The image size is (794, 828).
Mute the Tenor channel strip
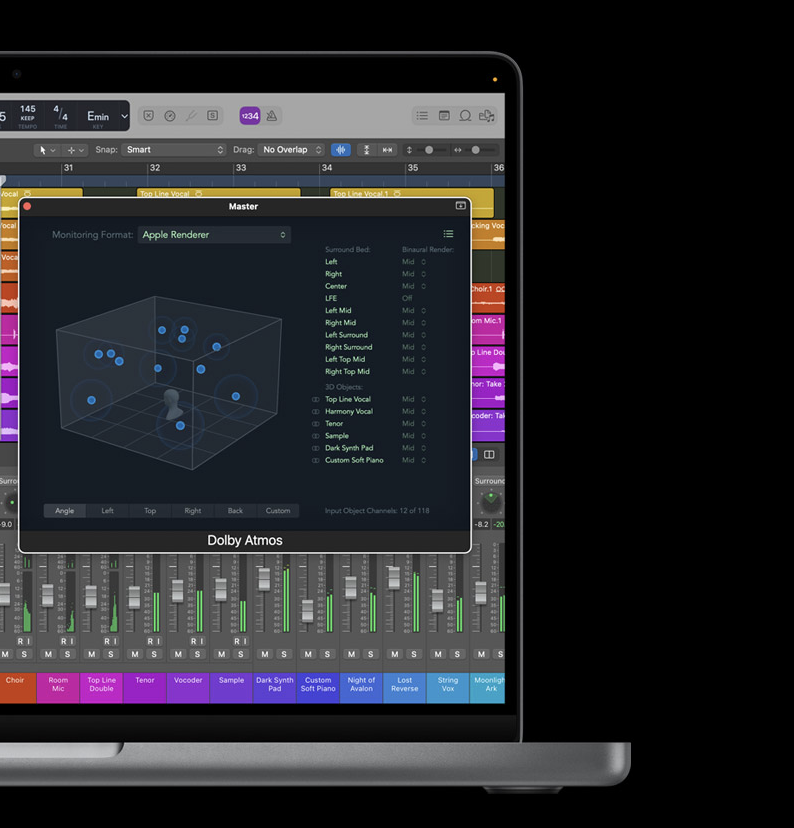[x=135, y=654]
